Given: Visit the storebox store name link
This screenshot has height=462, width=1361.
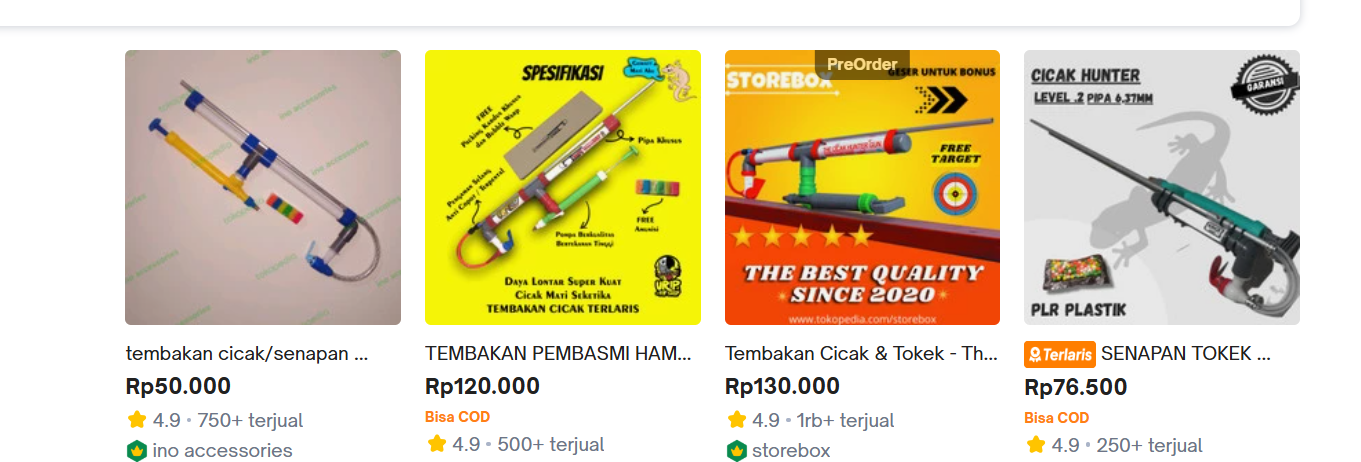Looking at the screenshot, I should click(792, 451).
